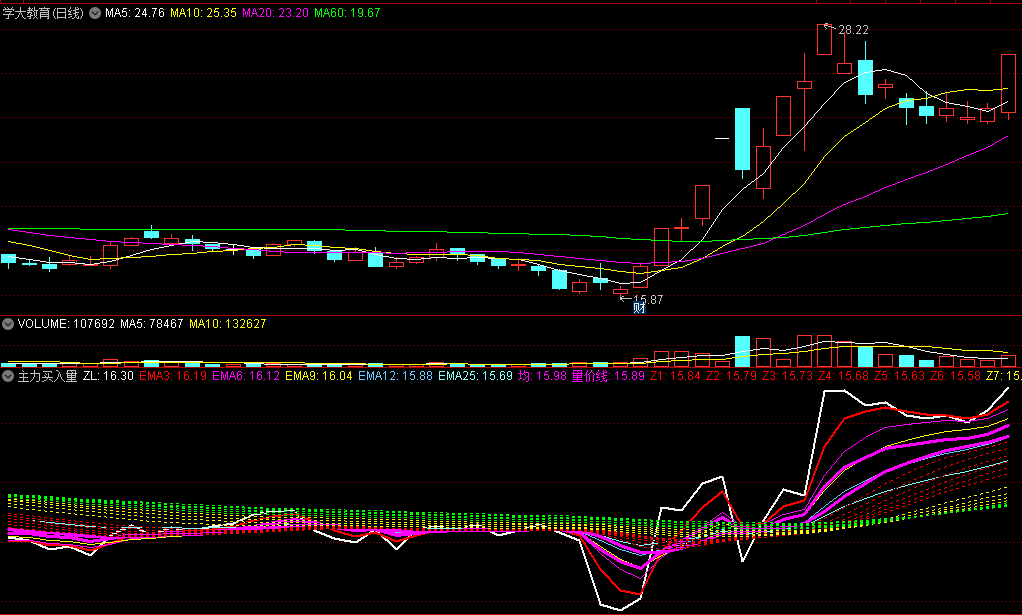Click the Z2: 15.79 label
This screenshot has width=1022, height=615.
coord(731,376)
